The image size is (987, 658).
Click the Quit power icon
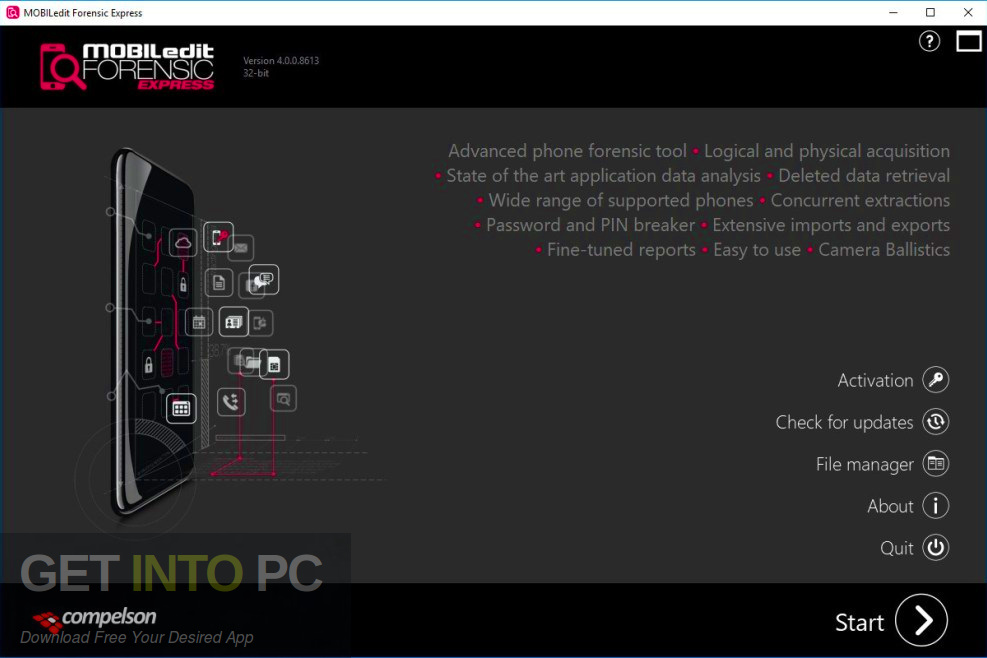pos(935,548)
